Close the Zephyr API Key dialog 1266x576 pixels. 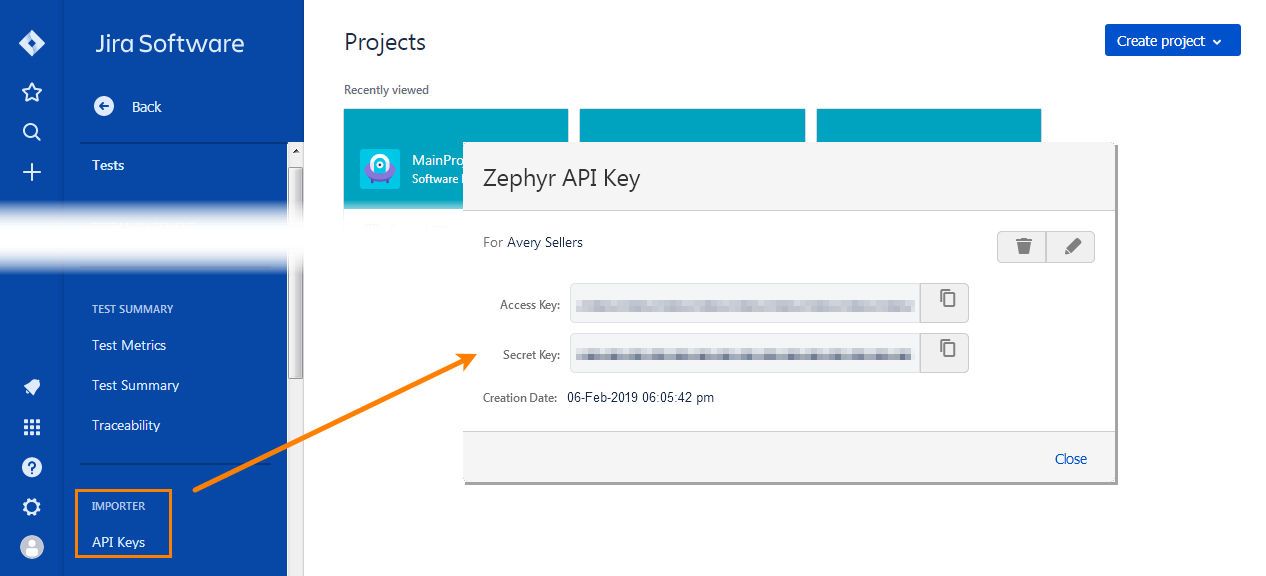coord(1070,458)
